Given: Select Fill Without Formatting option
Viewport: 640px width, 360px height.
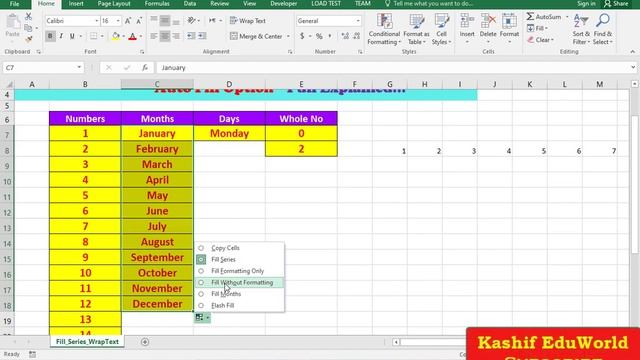Looking at the screenshot, I should [239, 282].
